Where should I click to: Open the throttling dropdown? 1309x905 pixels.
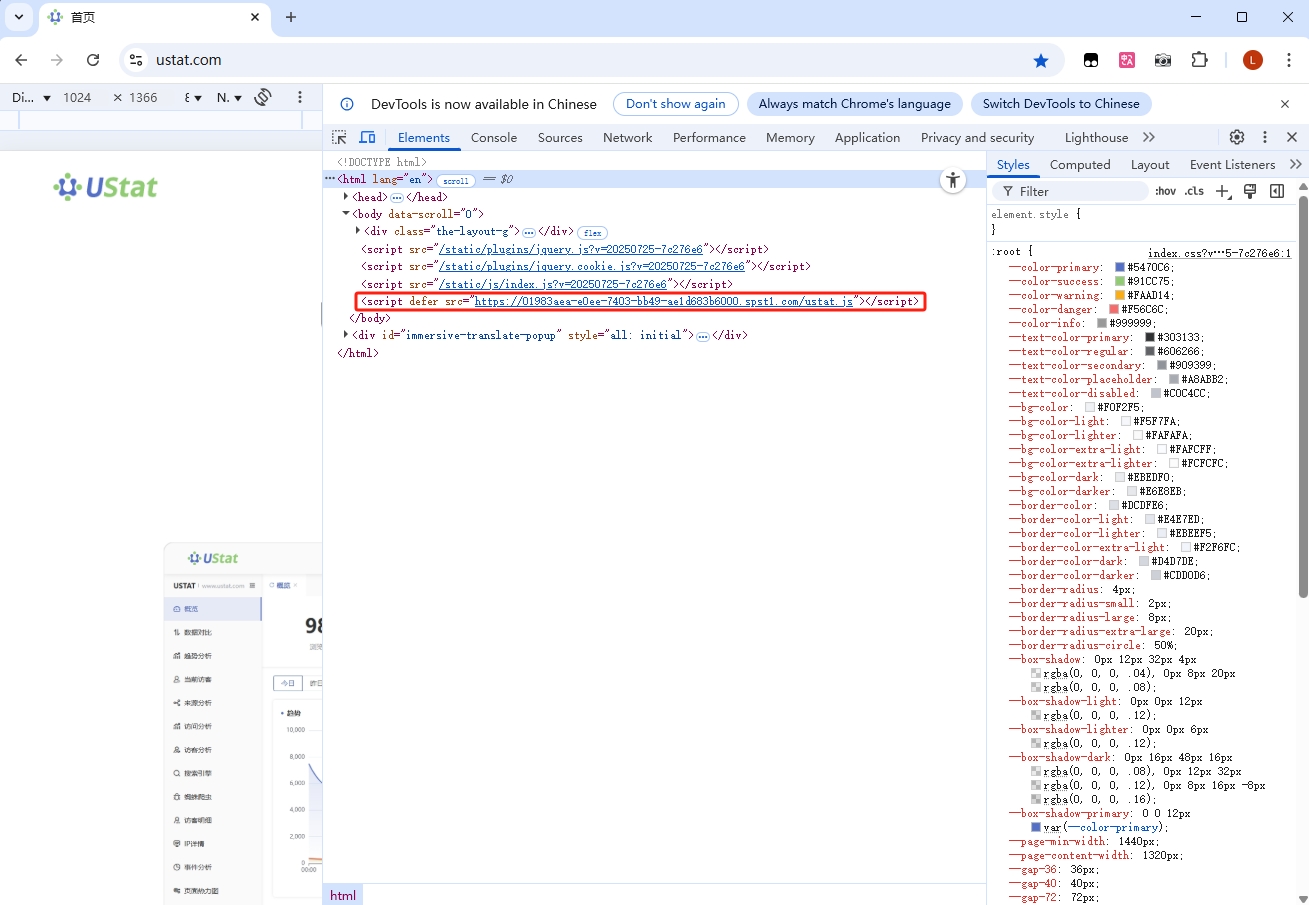[229, 97]
